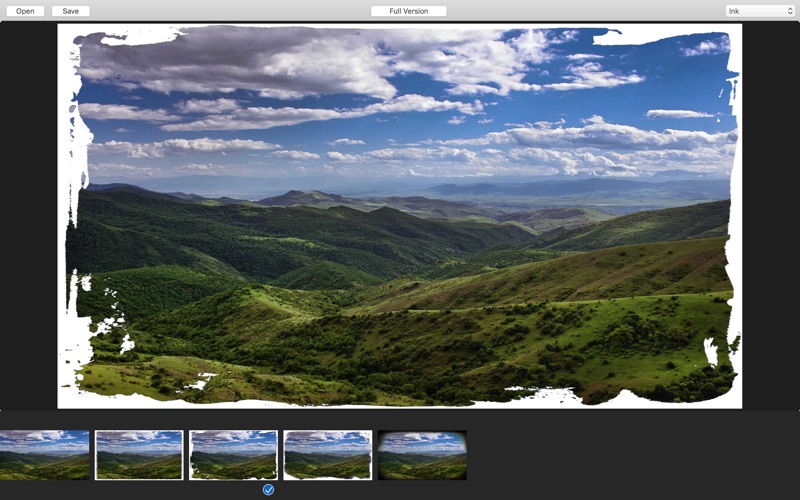Select the third thumbnail with ink border

pyautogui.click(x=233, y=455)
